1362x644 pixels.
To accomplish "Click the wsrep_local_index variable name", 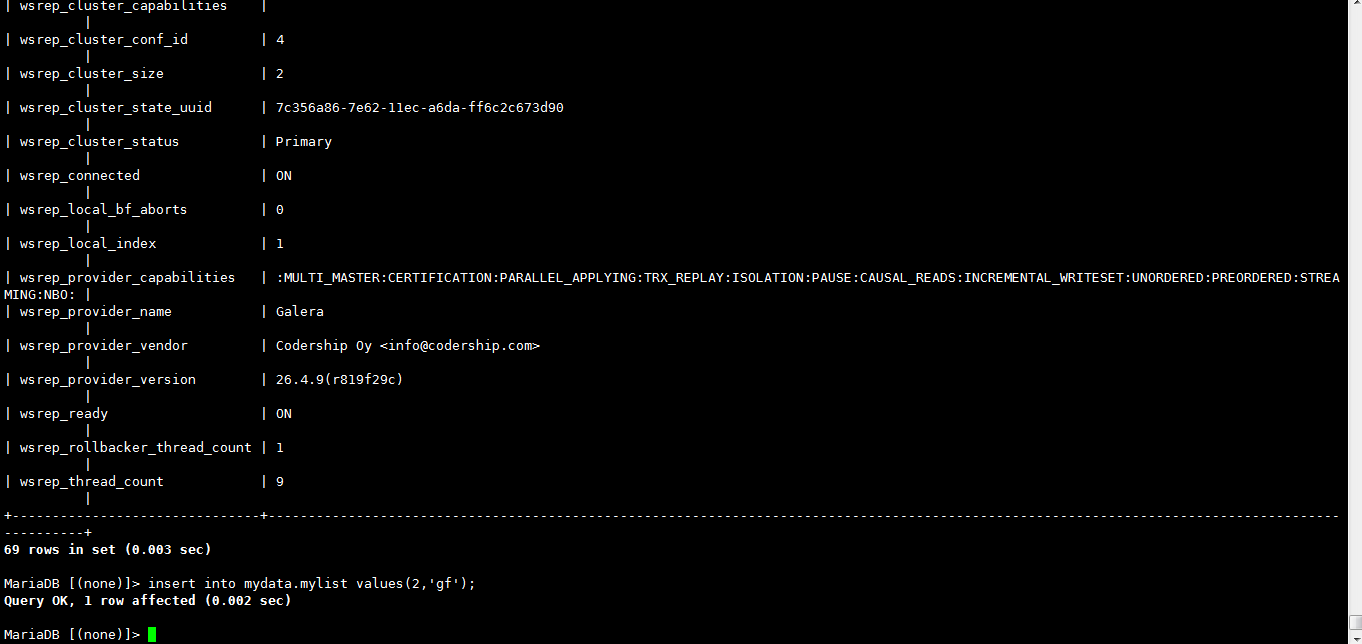I will click(87, 243).
